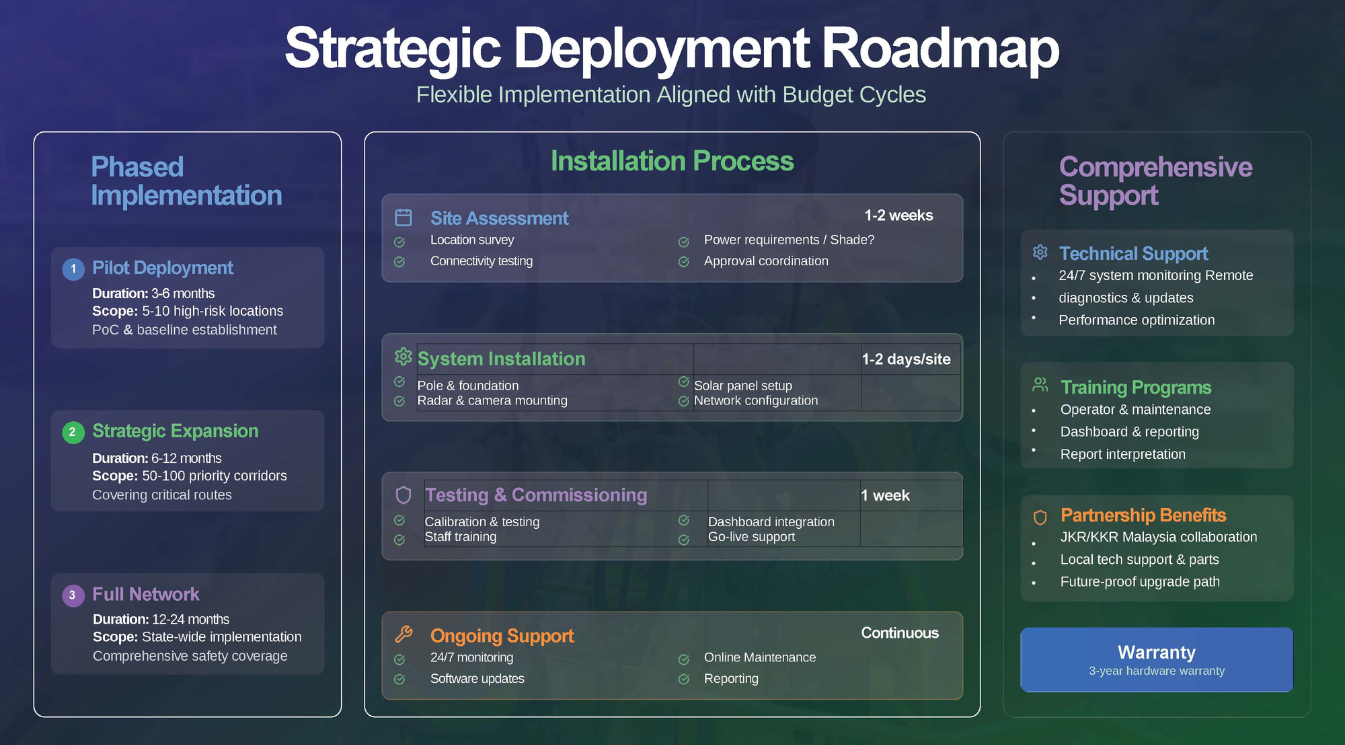Select the Phased Implementation heading
Viewport: 1345px width, 745px height.
(x=186, y=181)
